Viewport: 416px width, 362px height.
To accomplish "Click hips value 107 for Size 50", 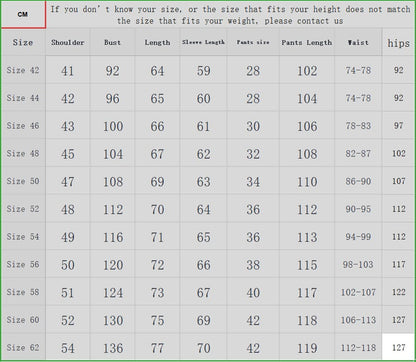I will (x=399, y=181).
